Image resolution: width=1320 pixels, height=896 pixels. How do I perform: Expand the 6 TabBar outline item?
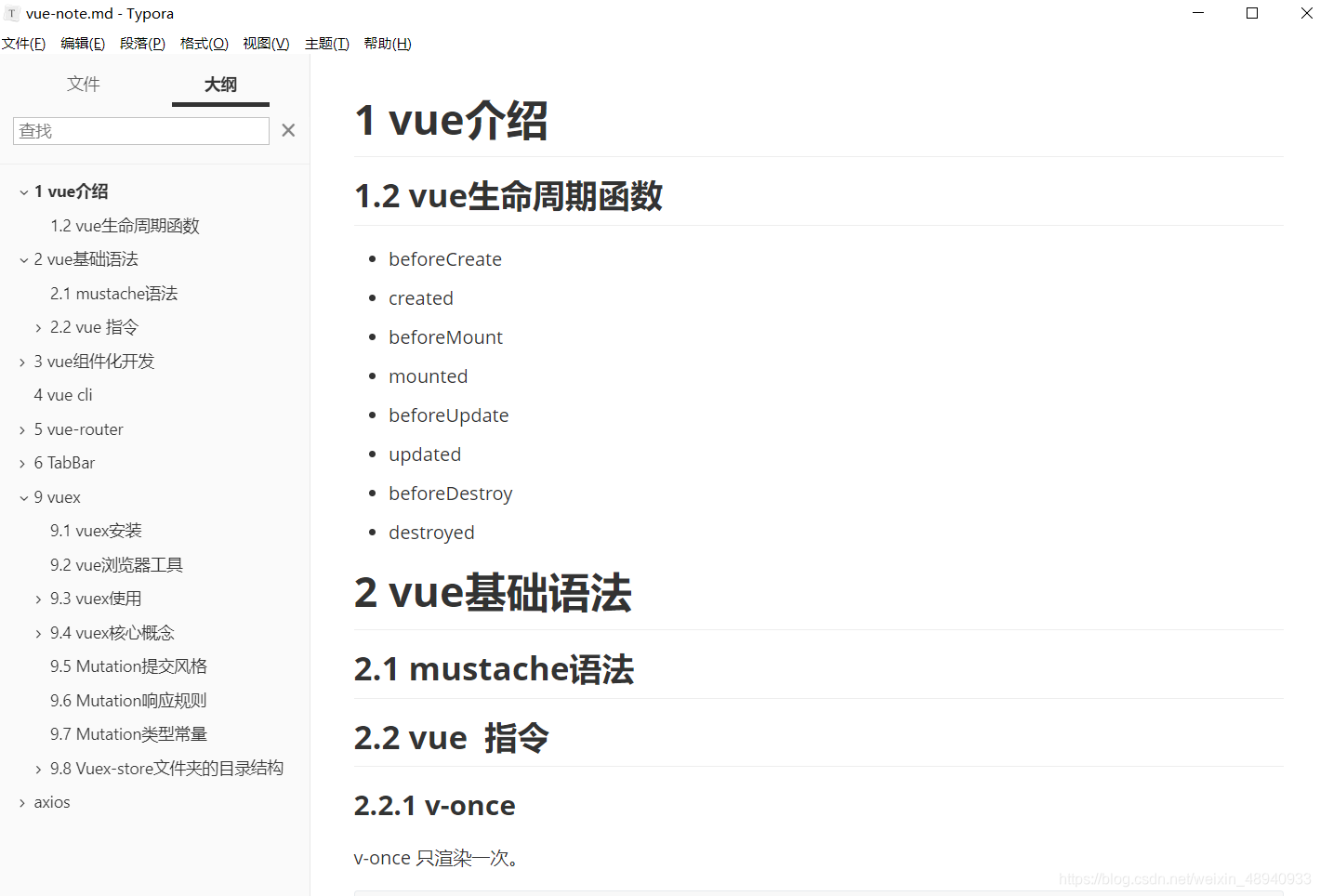pyautogui.click(x=23, y=464)
